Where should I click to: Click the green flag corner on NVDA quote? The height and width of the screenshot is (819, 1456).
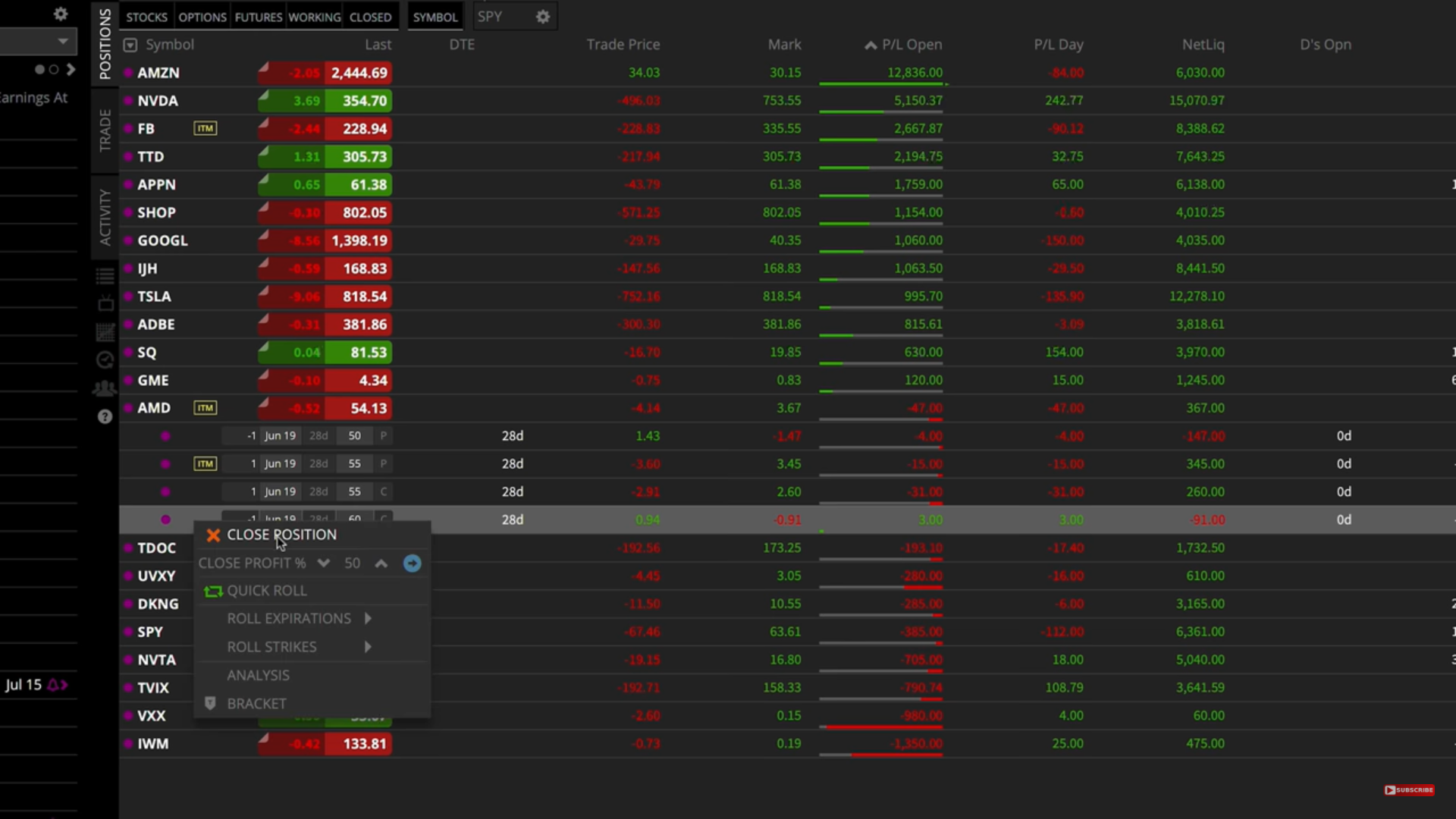point(264,96)
